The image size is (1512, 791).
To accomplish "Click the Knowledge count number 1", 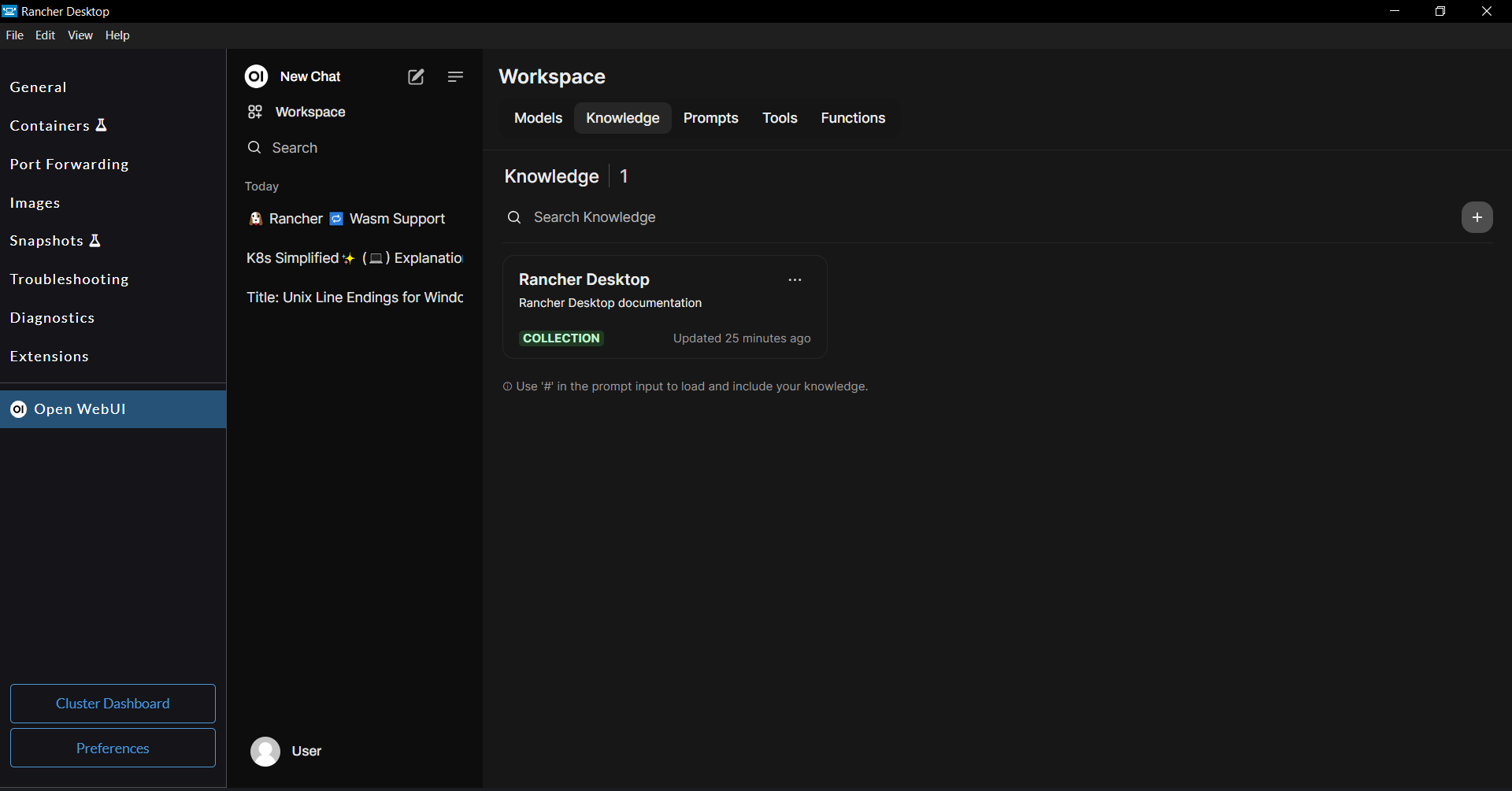I will click(x=624, y=176).
